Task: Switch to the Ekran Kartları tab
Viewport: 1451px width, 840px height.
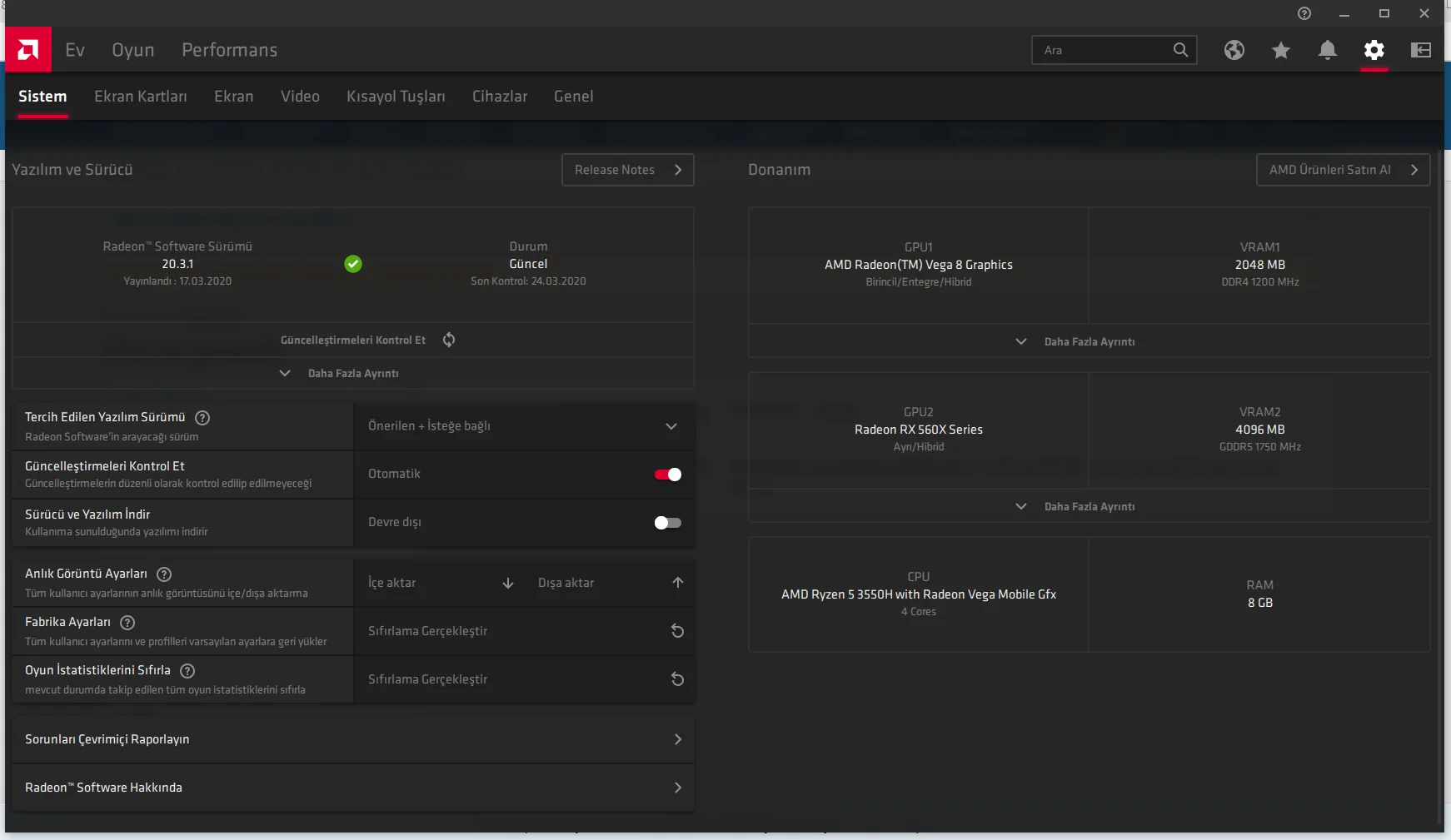Action: 140,97
